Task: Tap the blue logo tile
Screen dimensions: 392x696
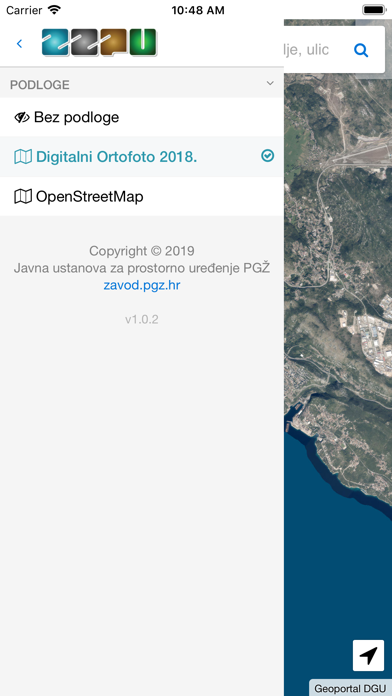Action: coord(55,42)
